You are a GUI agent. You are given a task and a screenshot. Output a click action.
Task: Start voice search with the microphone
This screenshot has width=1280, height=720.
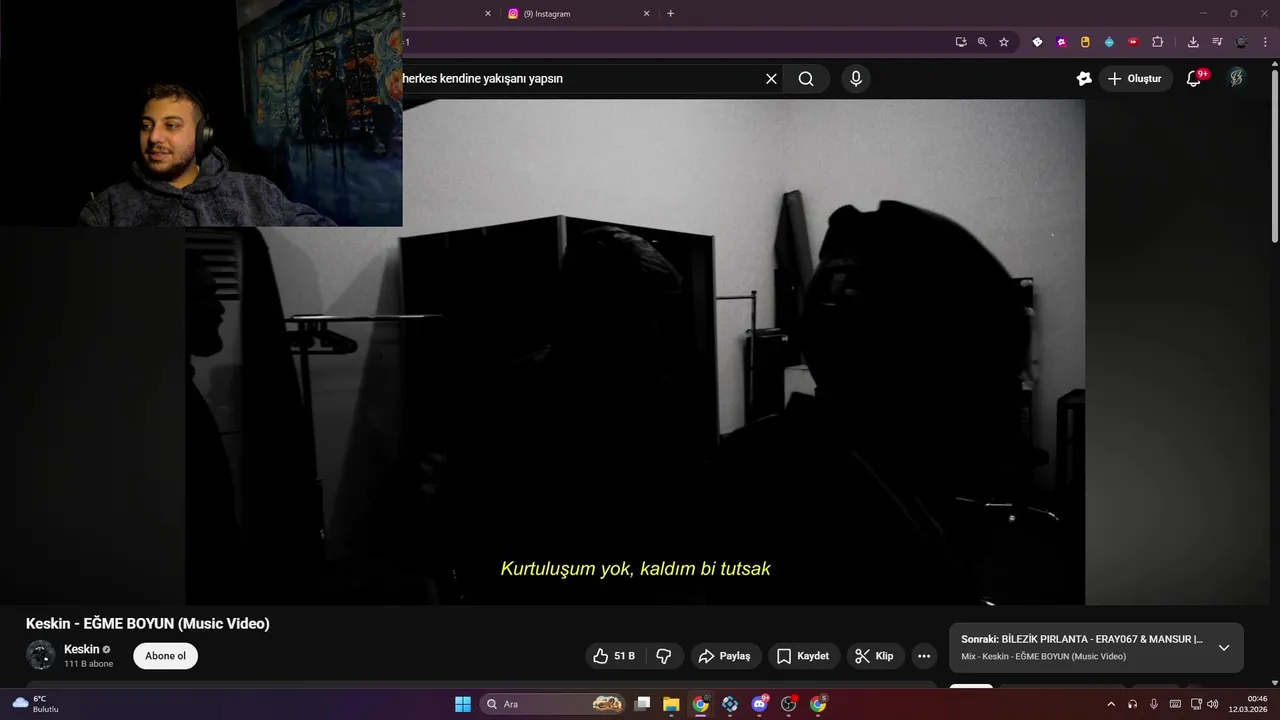point(855,79)
